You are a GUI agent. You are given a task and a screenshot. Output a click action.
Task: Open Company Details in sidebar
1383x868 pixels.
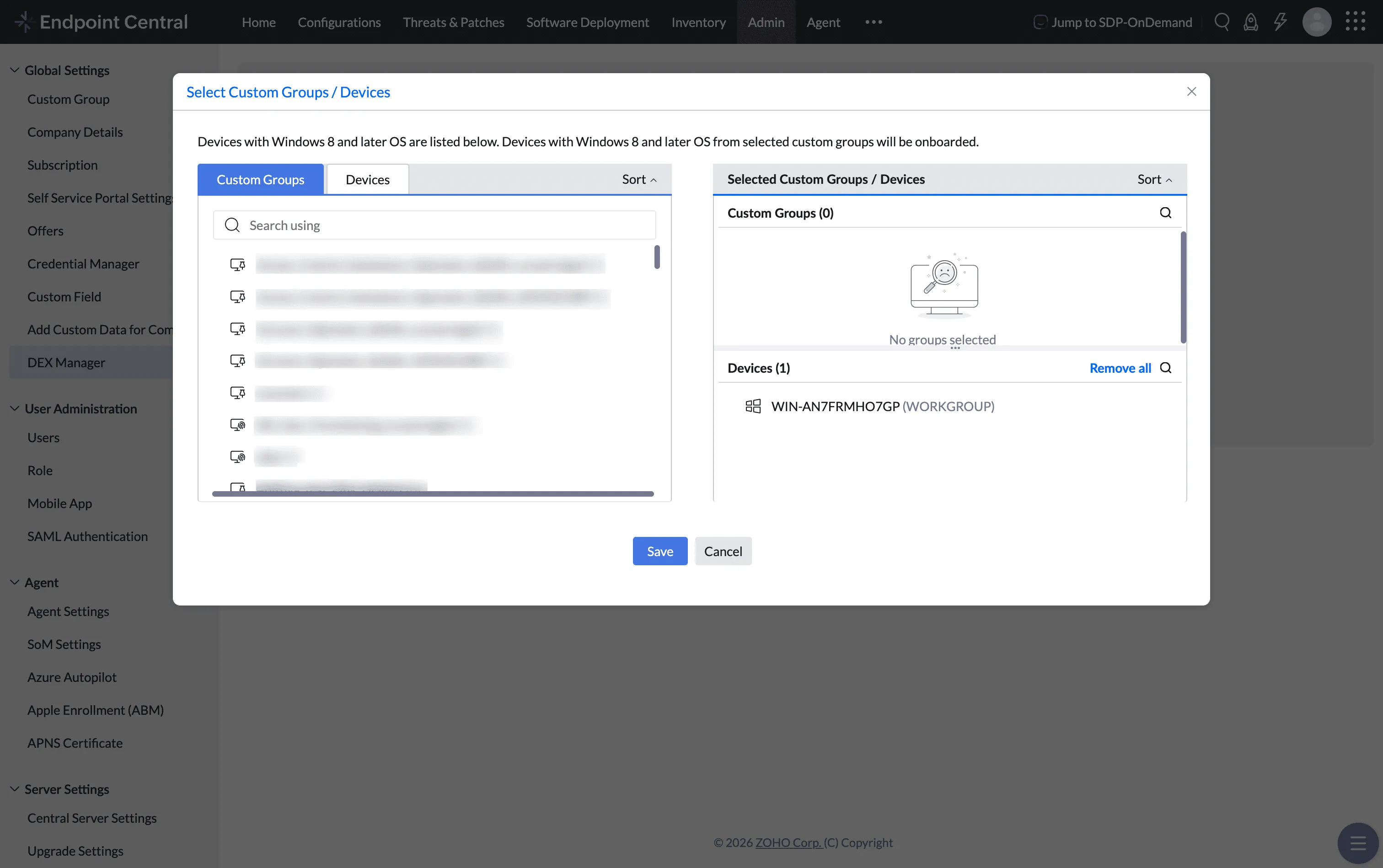(75, 132)
